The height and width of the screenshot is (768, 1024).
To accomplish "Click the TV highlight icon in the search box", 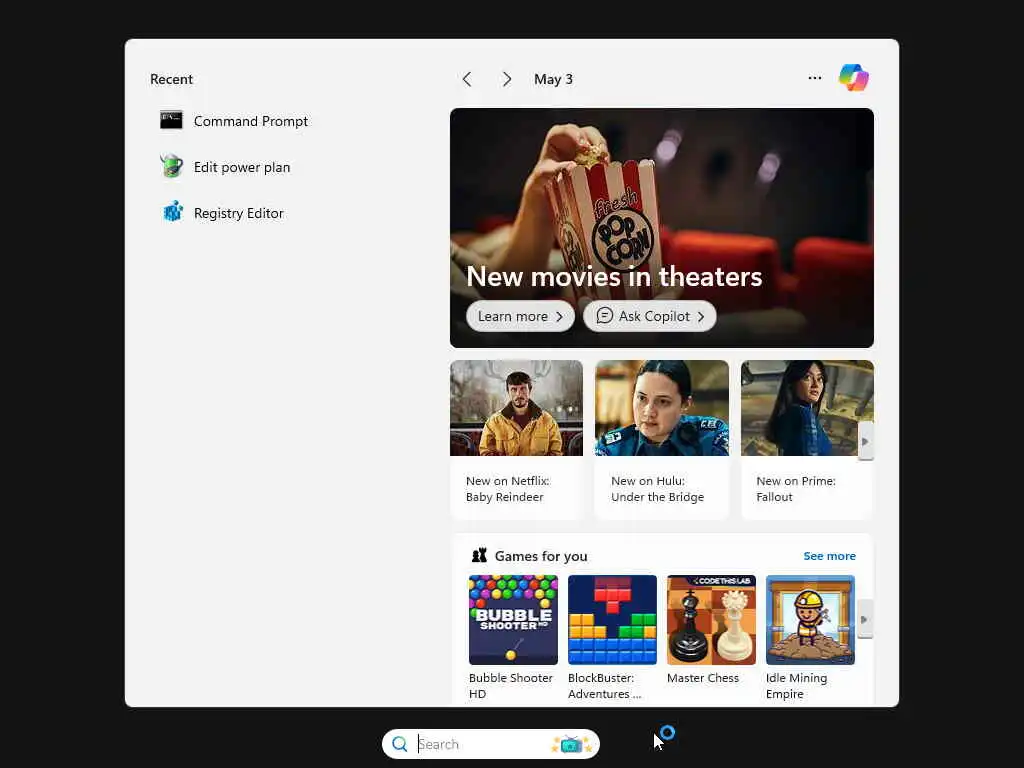I will pos(571,744).
